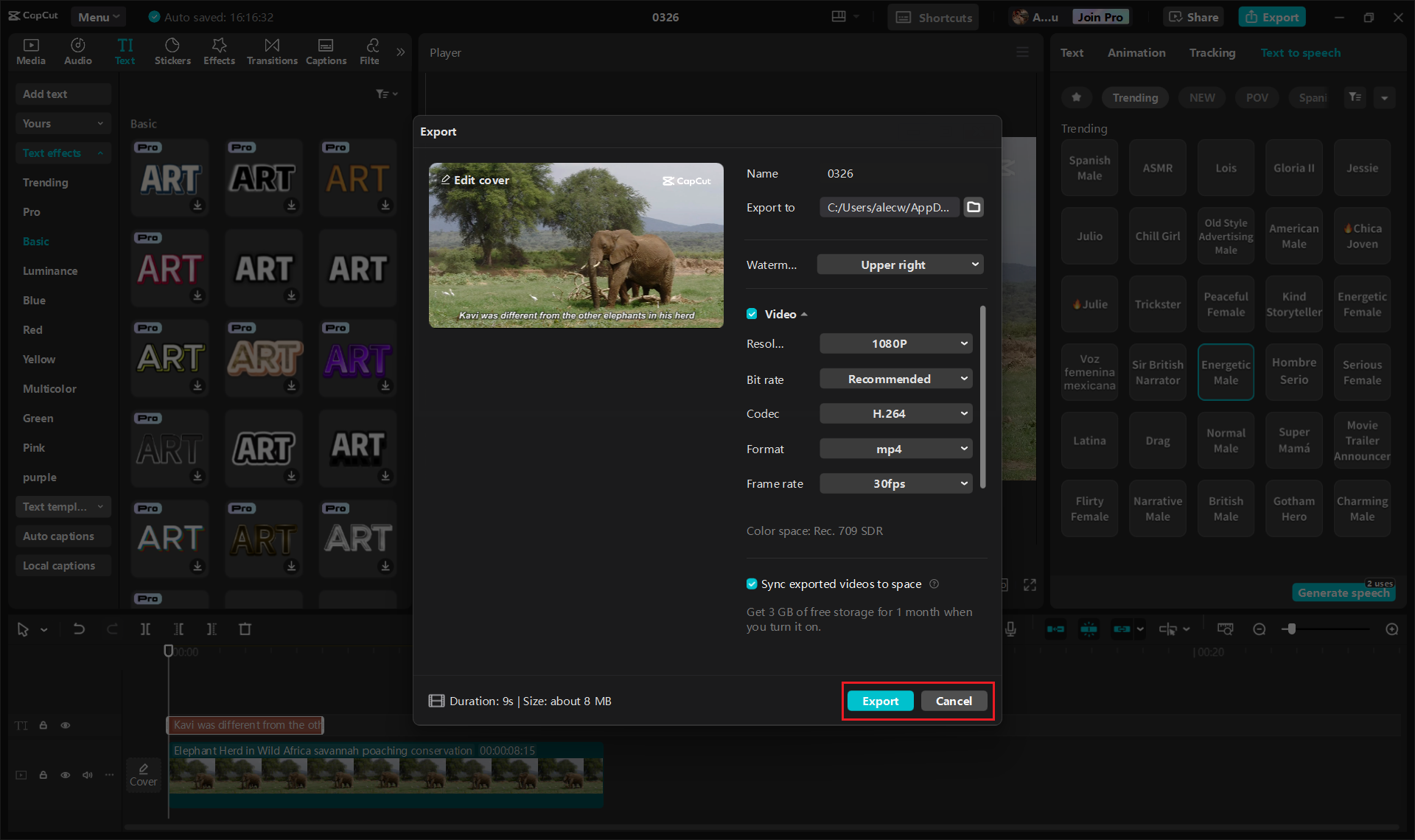Select the Split clip icon
The image size is (1415, 840).
tap(145, 629)
